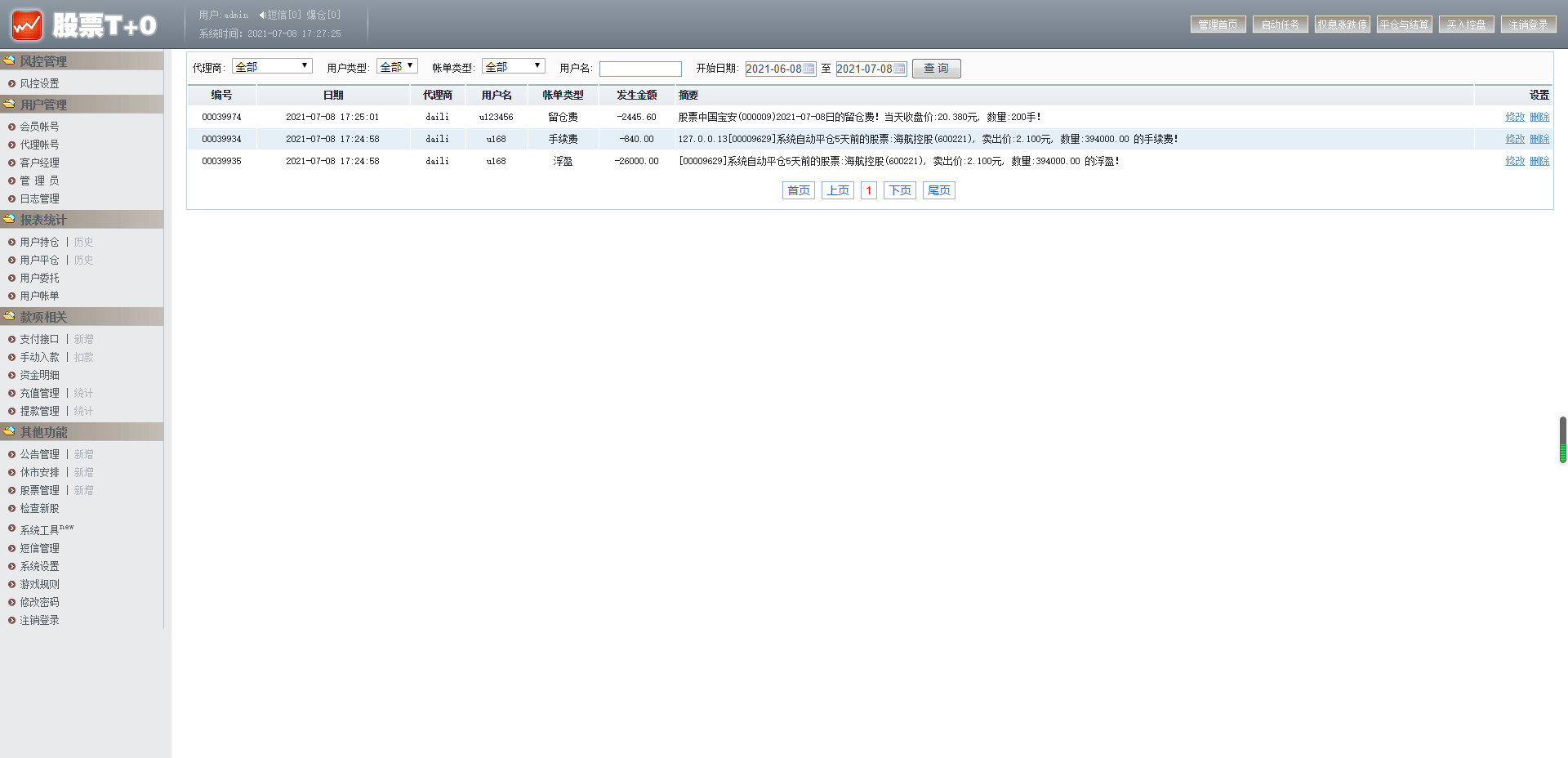
Task: Open 游戏规则 in sidebar
Action: (x=39, y=584)
